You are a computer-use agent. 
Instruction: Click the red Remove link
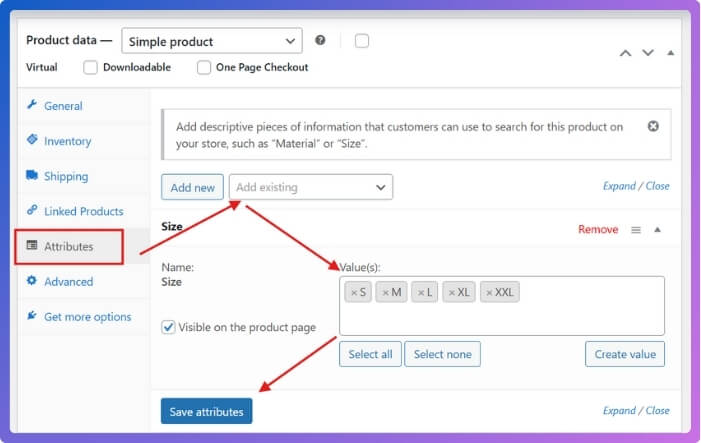coord(598,229)
